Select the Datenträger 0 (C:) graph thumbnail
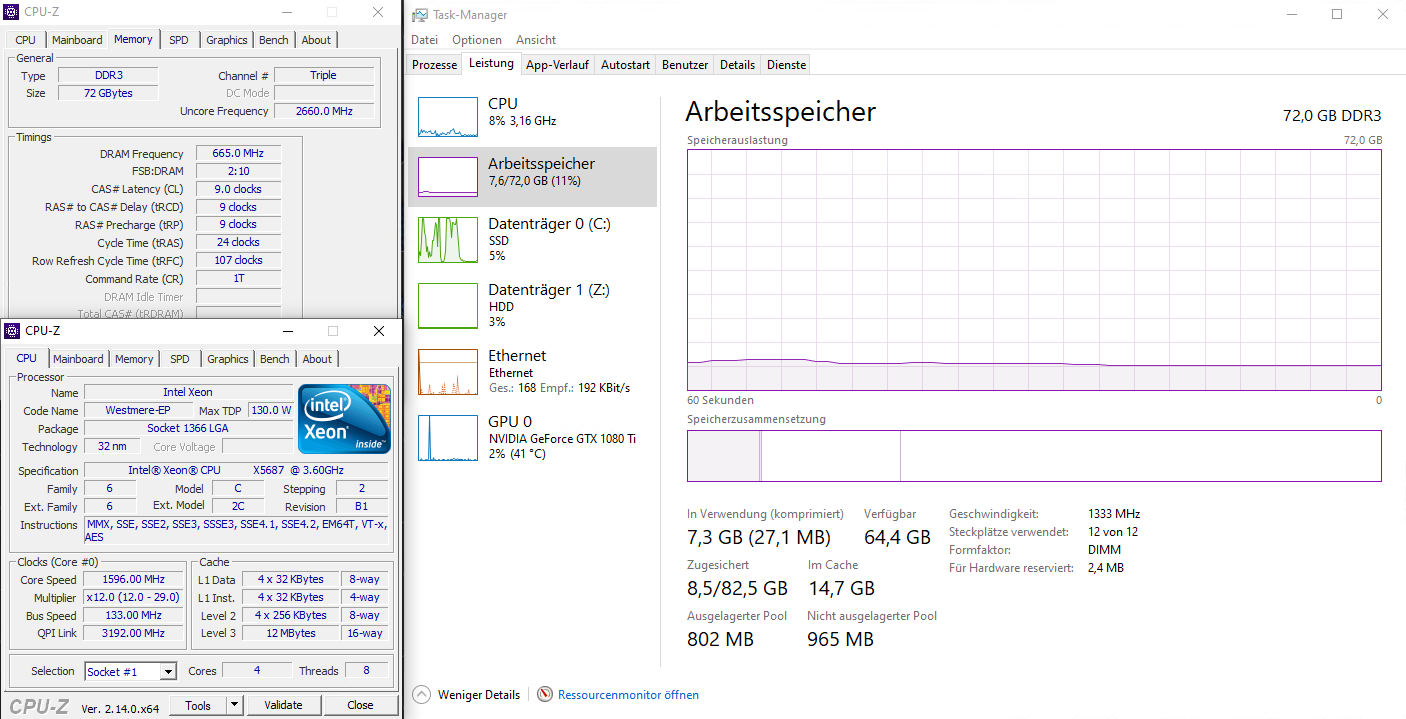Image resolution: width=1406 pixels, height=719 pixels. 448,240
